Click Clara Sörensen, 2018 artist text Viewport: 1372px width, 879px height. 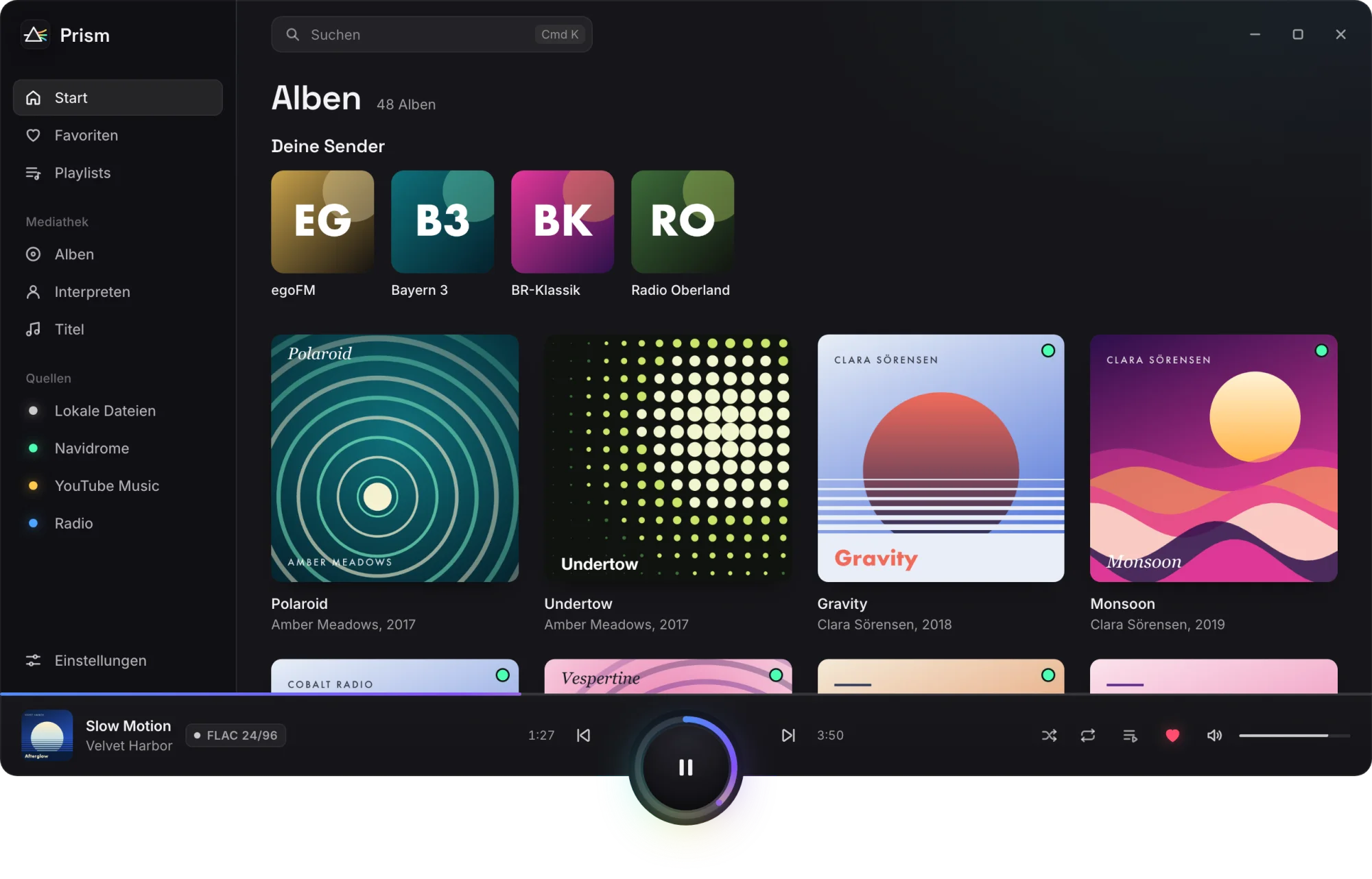point(884,624)
